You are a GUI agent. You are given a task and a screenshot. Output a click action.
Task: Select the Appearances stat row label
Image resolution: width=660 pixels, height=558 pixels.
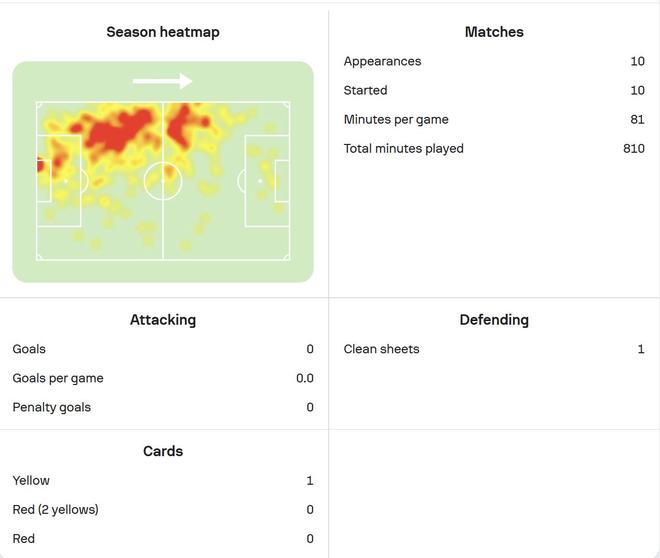point(382,61)
